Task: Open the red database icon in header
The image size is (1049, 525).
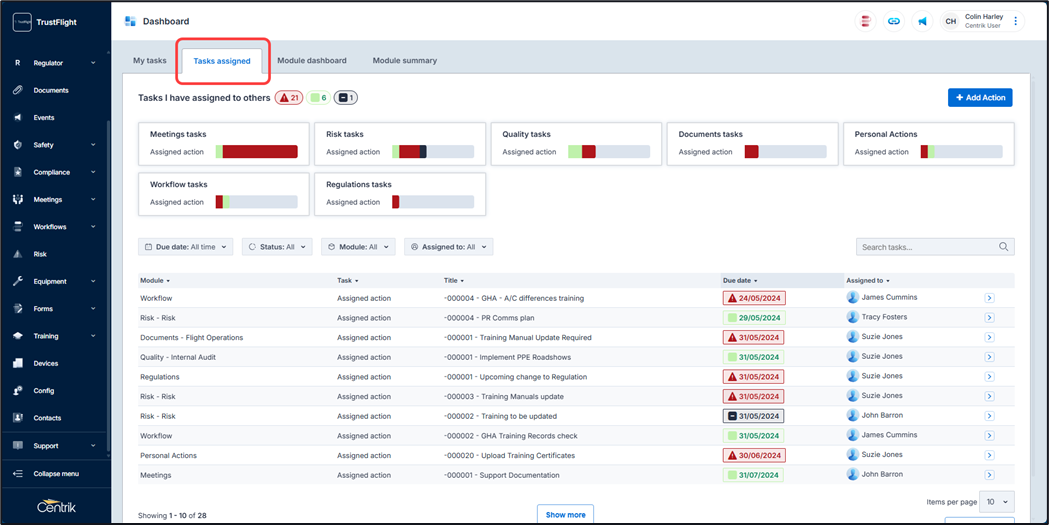Action: coord(866,21)
